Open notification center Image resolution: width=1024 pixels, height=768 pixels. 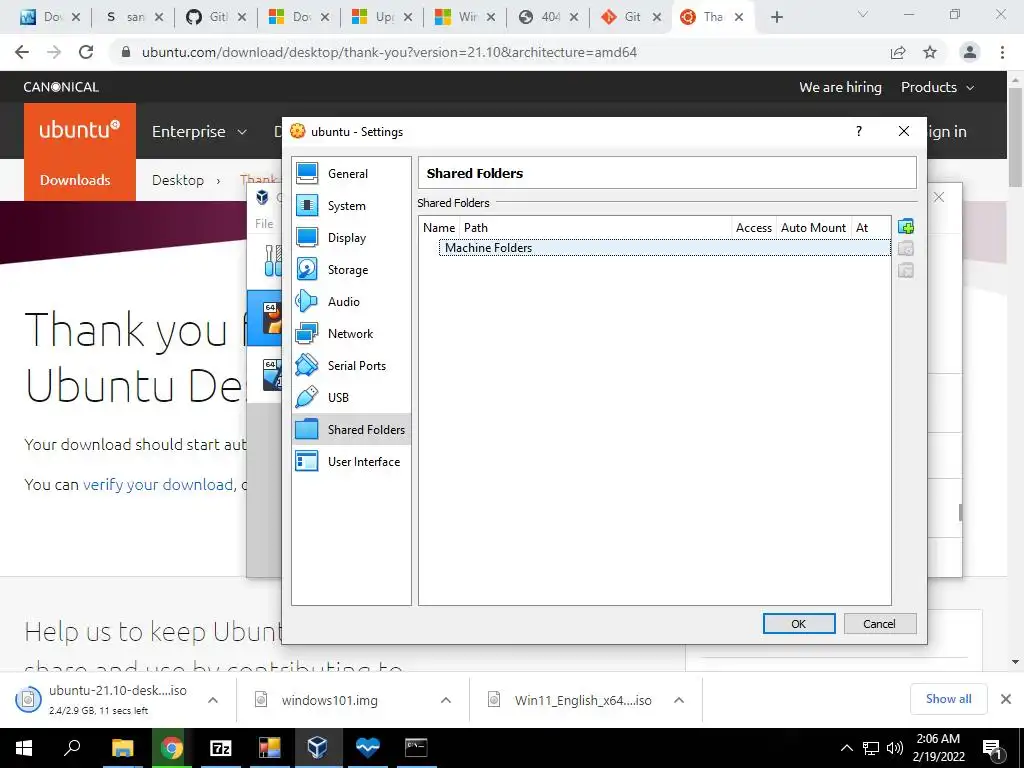pyautogui.click(x=992, y=748)
